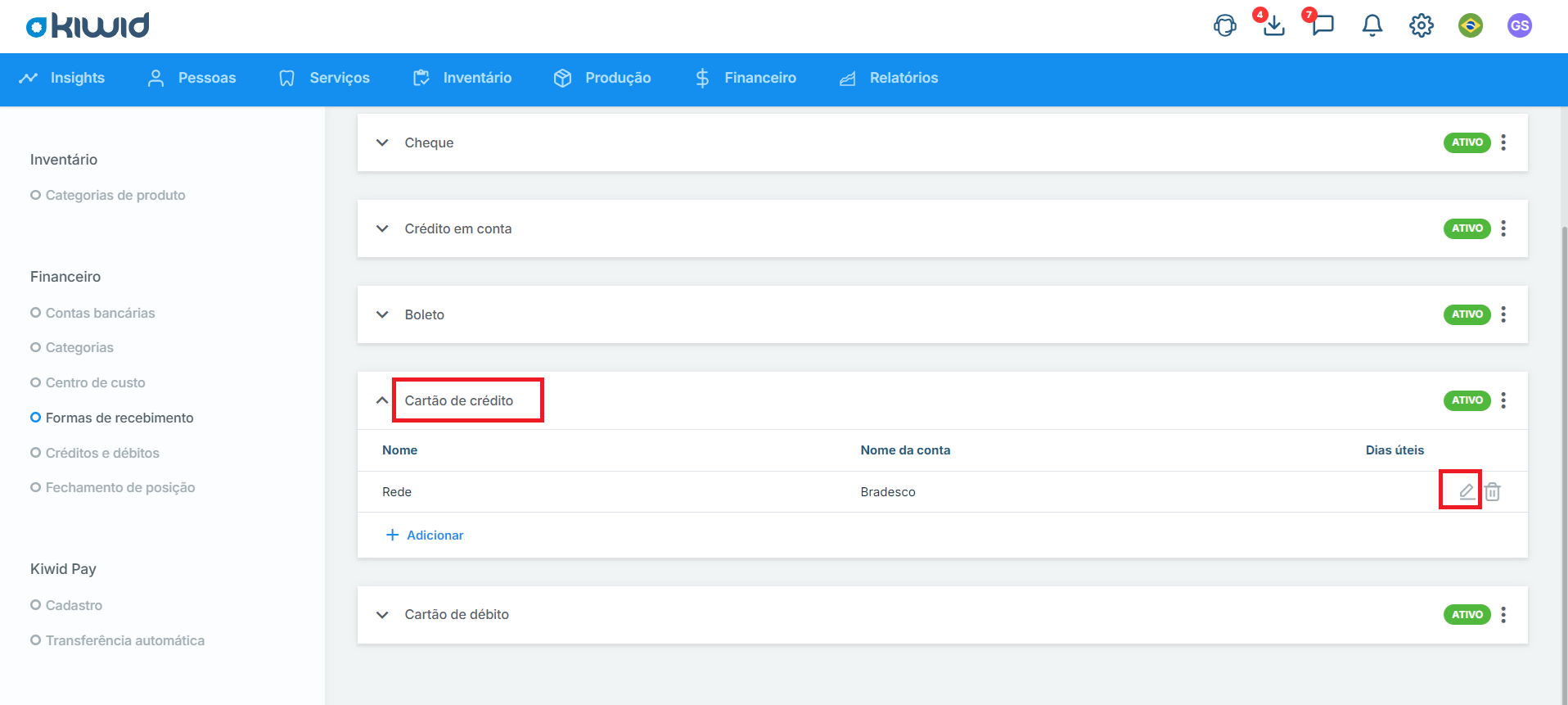Image resolution: width=1568 pixels, height=705 pixels.
Task: Click the Cartão de débito title
Action: 457,614
